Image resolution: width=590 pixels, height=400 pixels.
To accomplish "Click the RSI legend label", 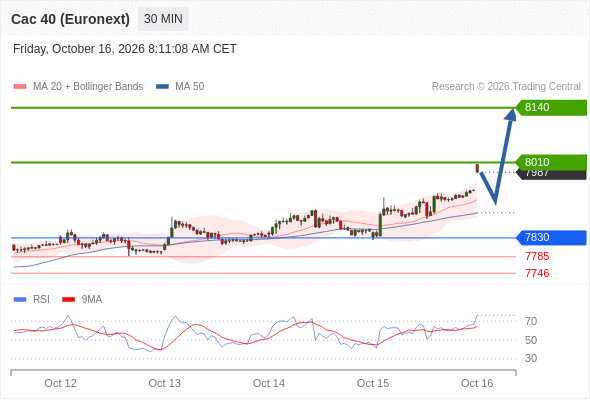I will (x=41, y=300).
